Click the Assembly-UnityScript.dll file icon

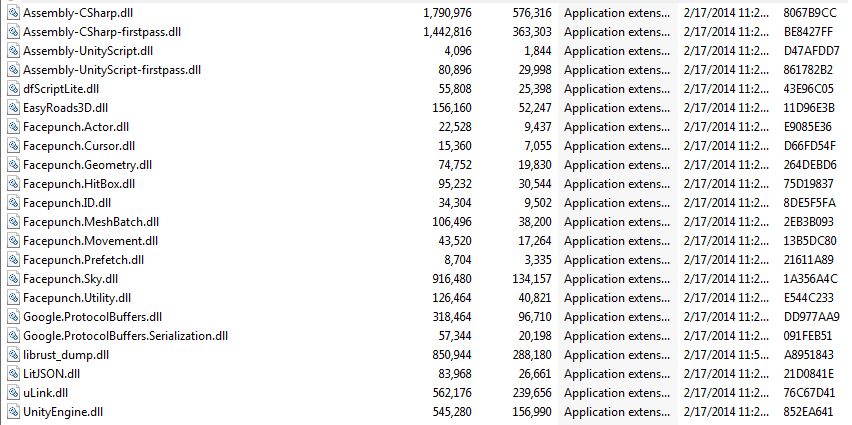[x=13, y=51]
